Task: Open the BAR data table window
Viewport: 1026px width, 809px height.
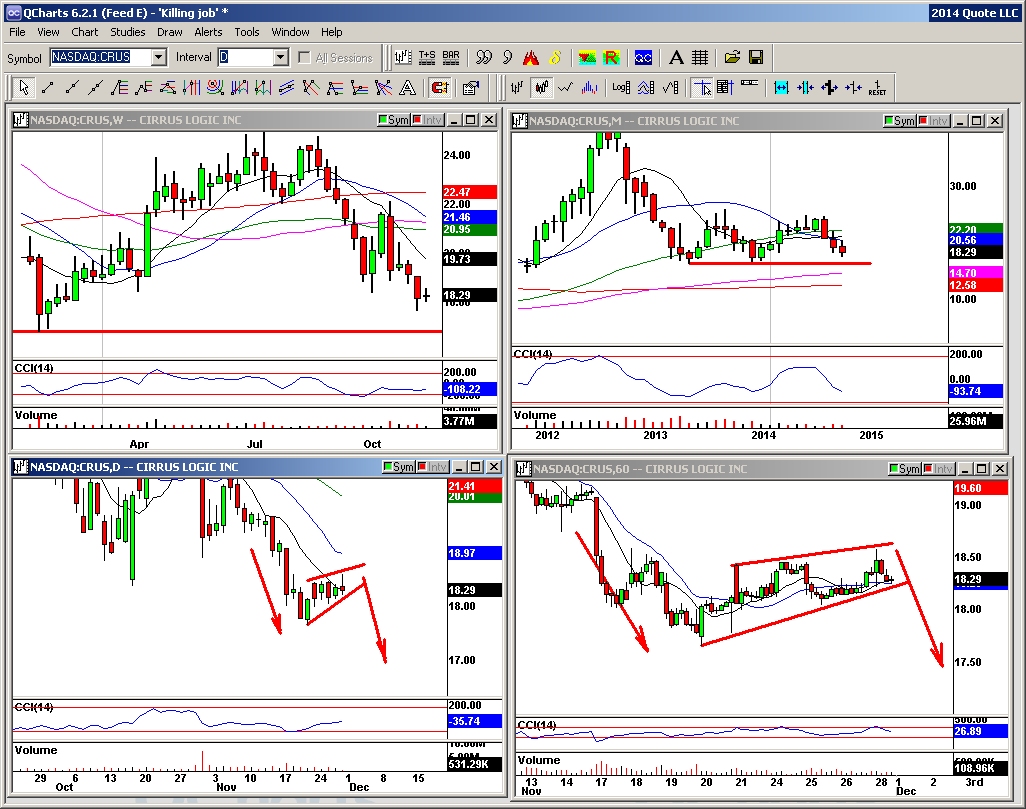Action: tap(451, 58)
